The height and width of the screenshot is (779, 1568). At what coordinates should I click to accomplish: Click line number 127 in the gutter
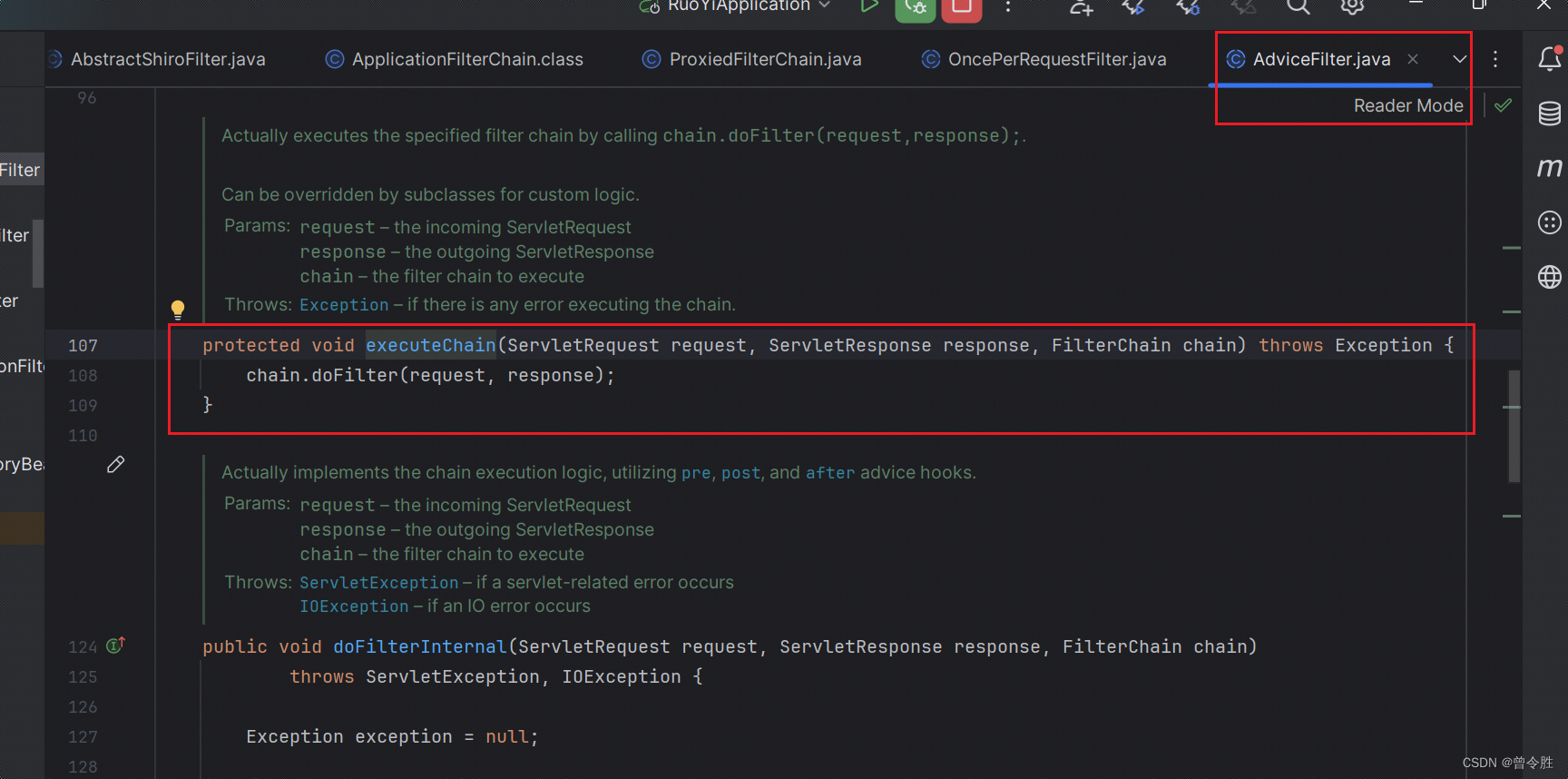coord(83,736)
